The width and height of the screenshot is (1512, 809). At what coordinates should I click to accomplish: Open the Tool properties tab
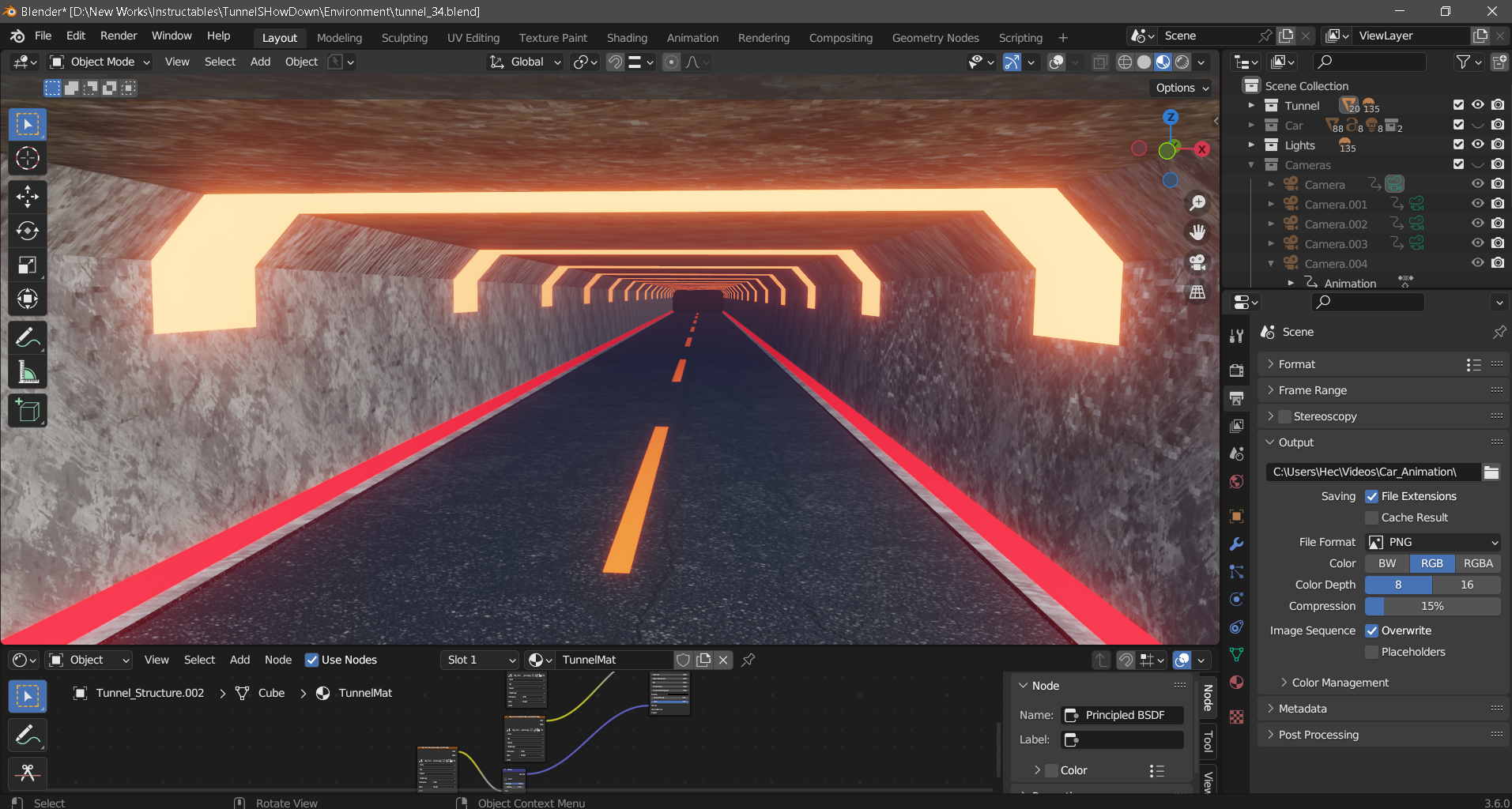coord(1237,336)
